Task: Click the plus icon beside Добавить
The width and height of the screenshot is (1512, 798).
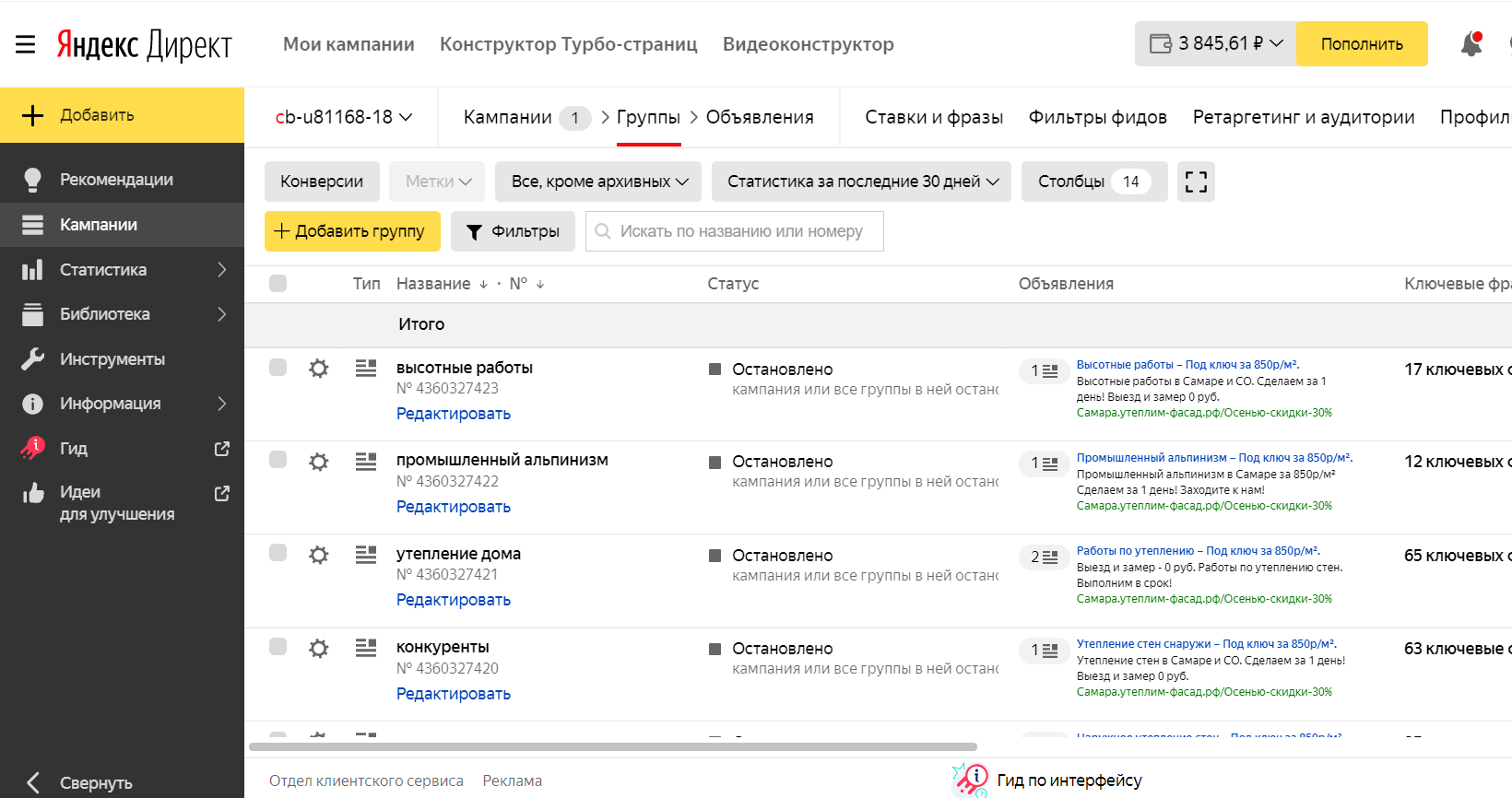Action: pos(32,115)
